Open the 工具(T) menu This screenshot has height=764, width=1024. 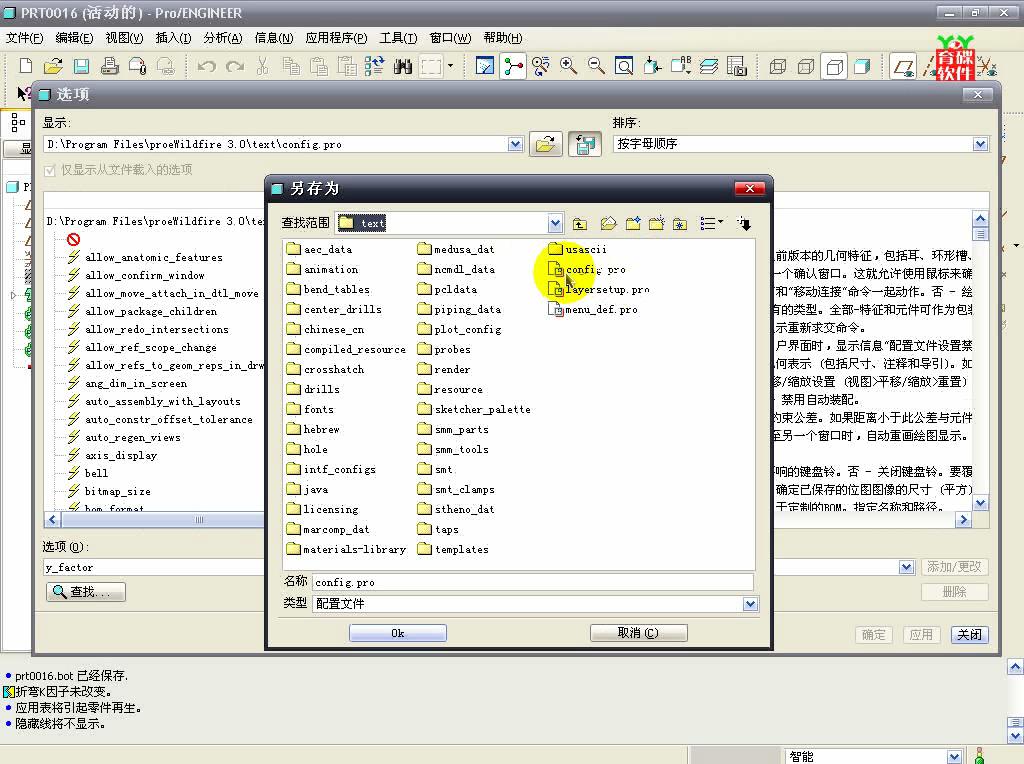tap(398, 38)
